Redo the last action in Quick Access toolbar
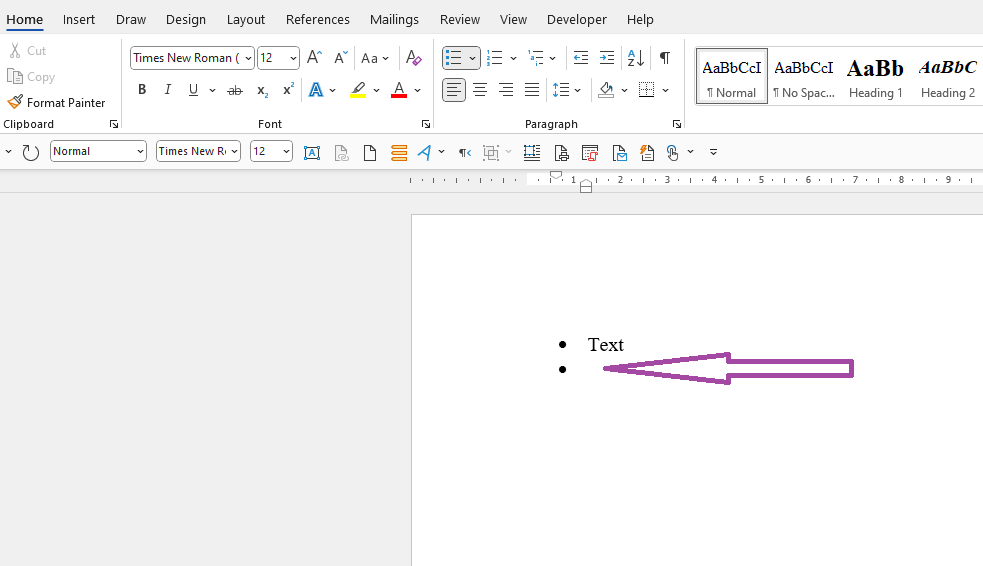The image size is (983, 566). pyautogui.click(x=30, y=152)
